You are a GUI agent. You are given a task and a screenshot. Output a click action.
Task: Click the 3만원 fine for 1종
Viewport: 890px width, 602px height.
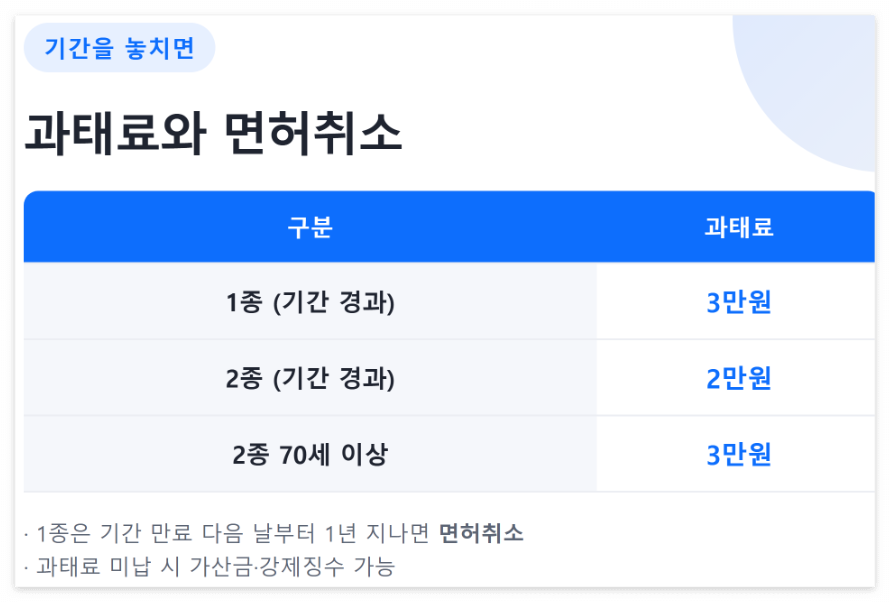click(738, 302)
